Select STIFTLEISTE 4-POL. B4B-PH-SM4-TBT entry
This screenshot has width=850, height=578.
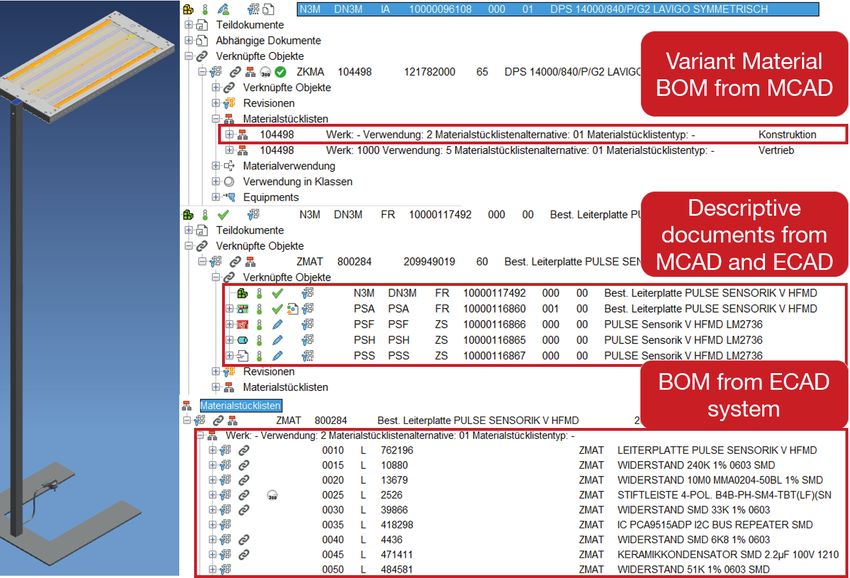click(724, 495)
